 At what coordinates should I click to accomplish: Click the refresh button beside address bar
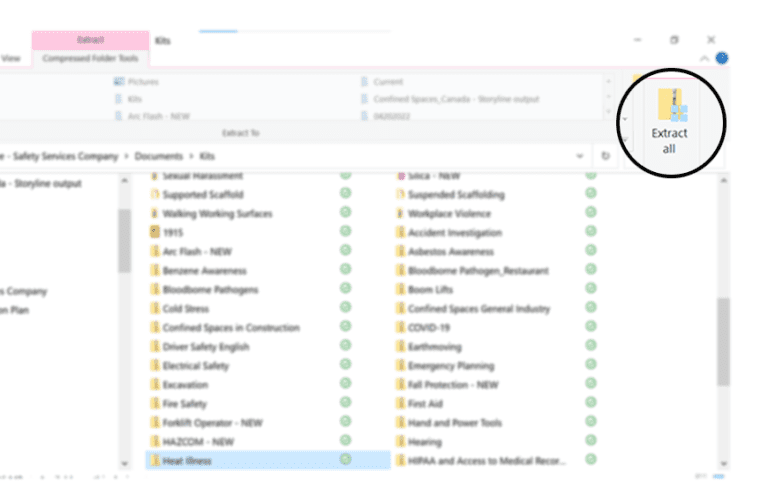[606, 157]
